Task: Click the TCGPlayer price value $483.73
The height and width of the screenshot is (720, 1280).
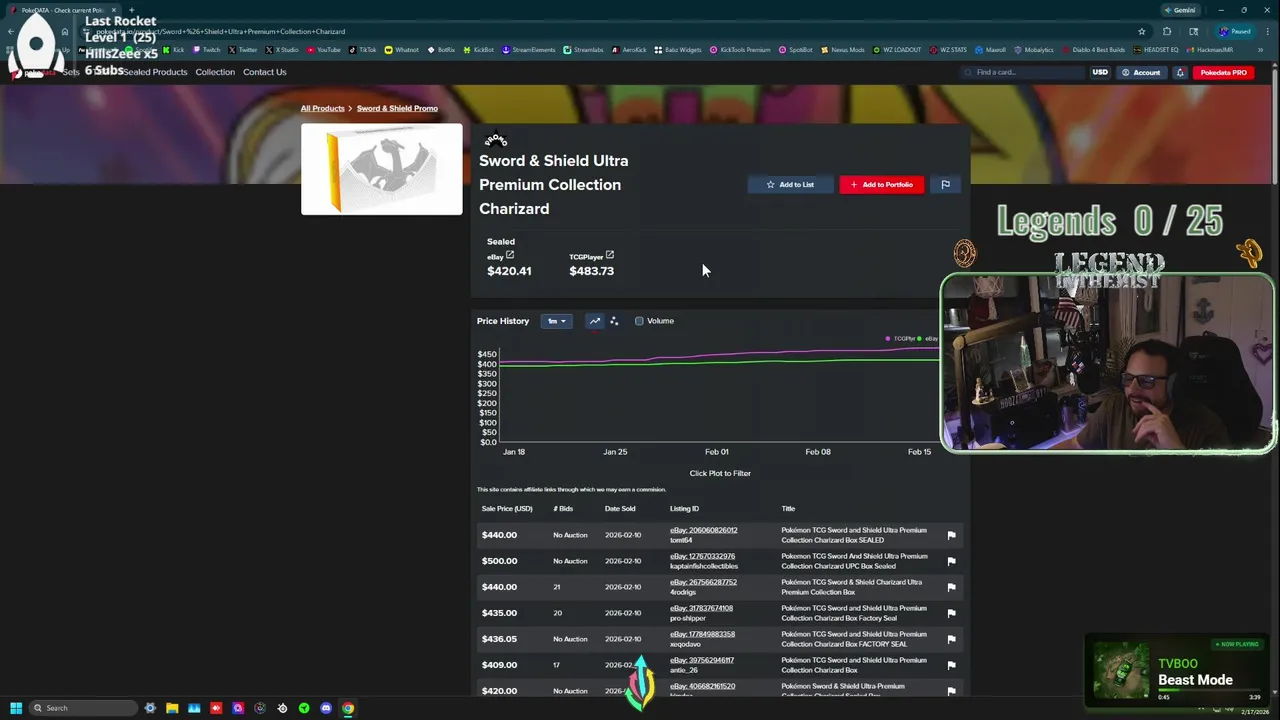Action: coord(591,271)
